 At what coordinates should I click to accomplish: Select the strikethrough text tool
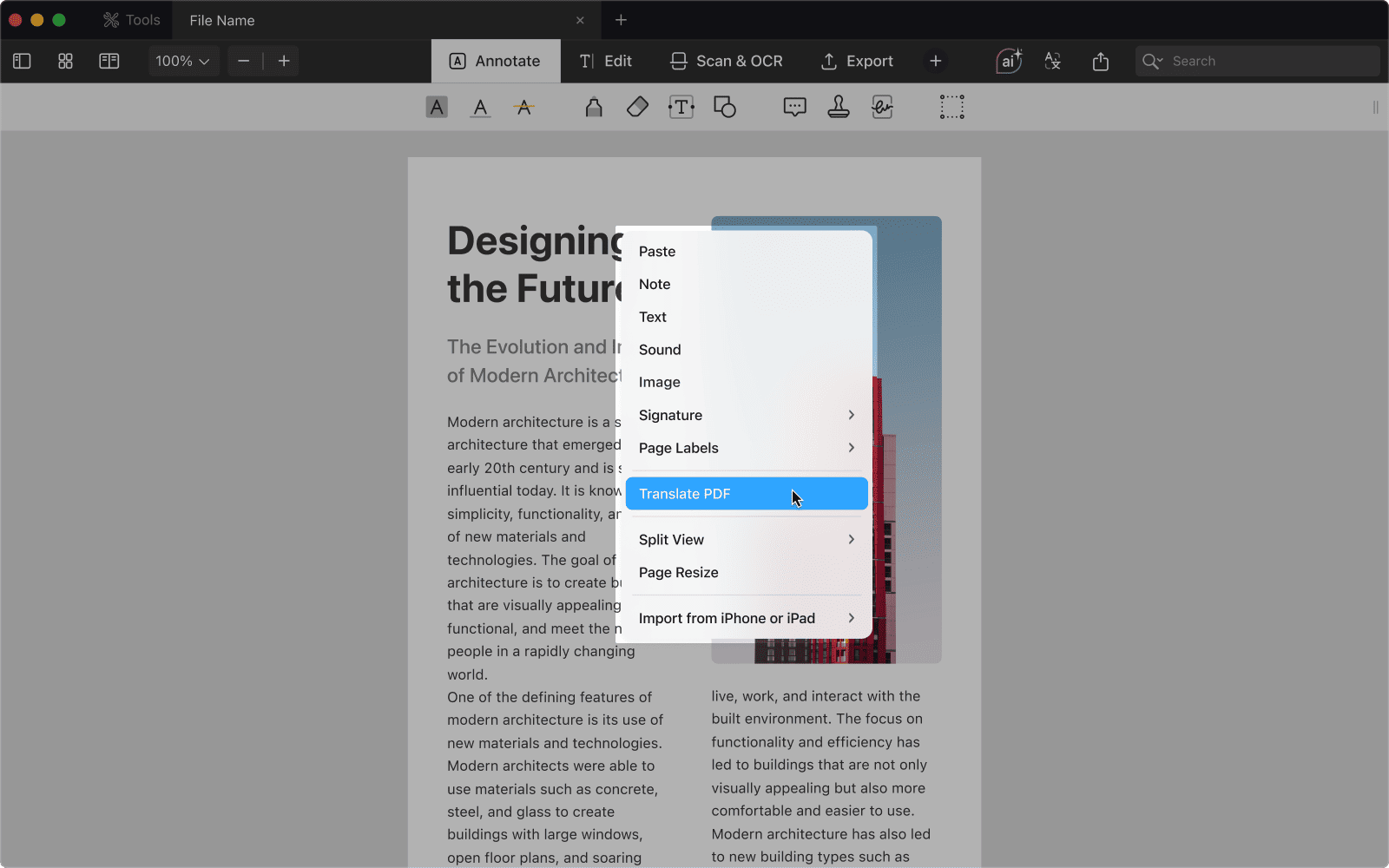pyautogui.click(x=523, y=108)
